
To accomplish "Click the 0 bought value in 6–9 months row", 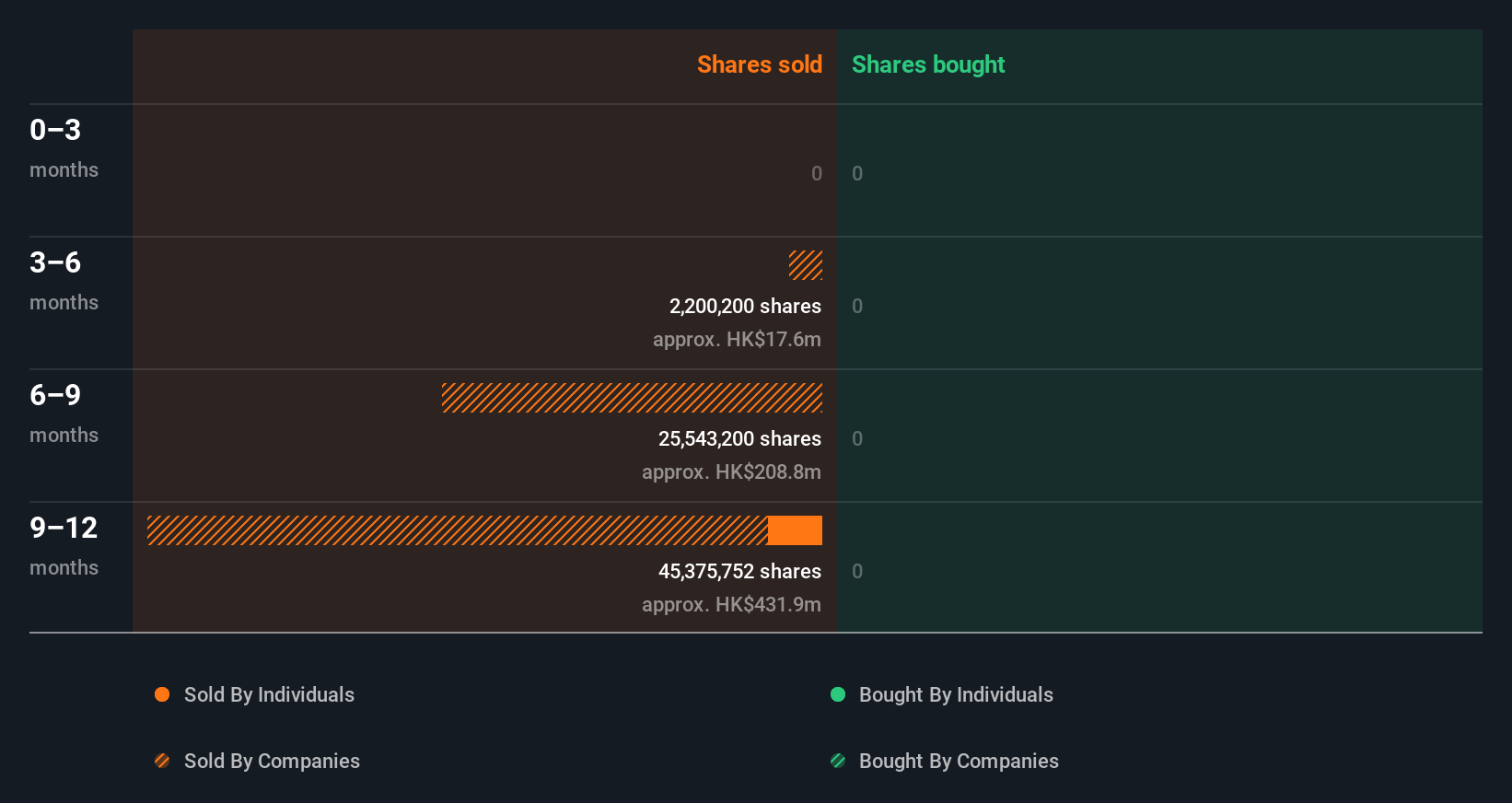I will coord(857,438).
